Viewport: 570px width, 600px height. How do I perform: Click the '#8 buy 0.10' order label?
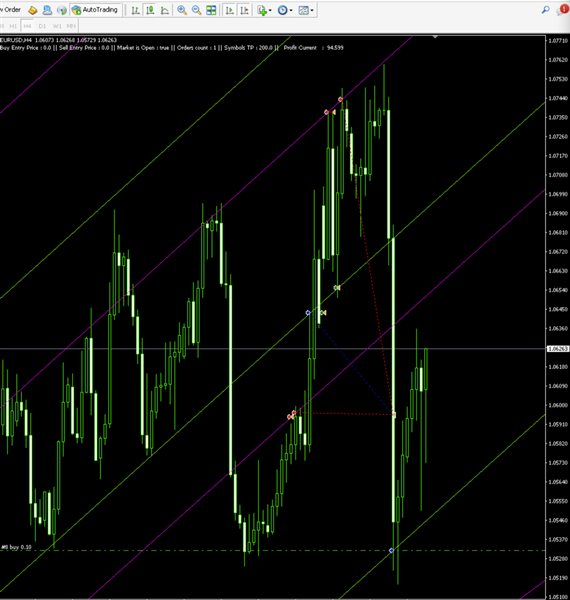point(16,547)
